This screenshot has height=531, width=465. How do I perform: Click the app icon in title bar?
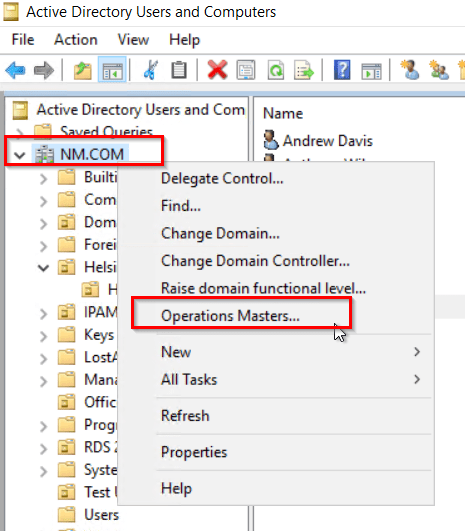click(11, 12)
